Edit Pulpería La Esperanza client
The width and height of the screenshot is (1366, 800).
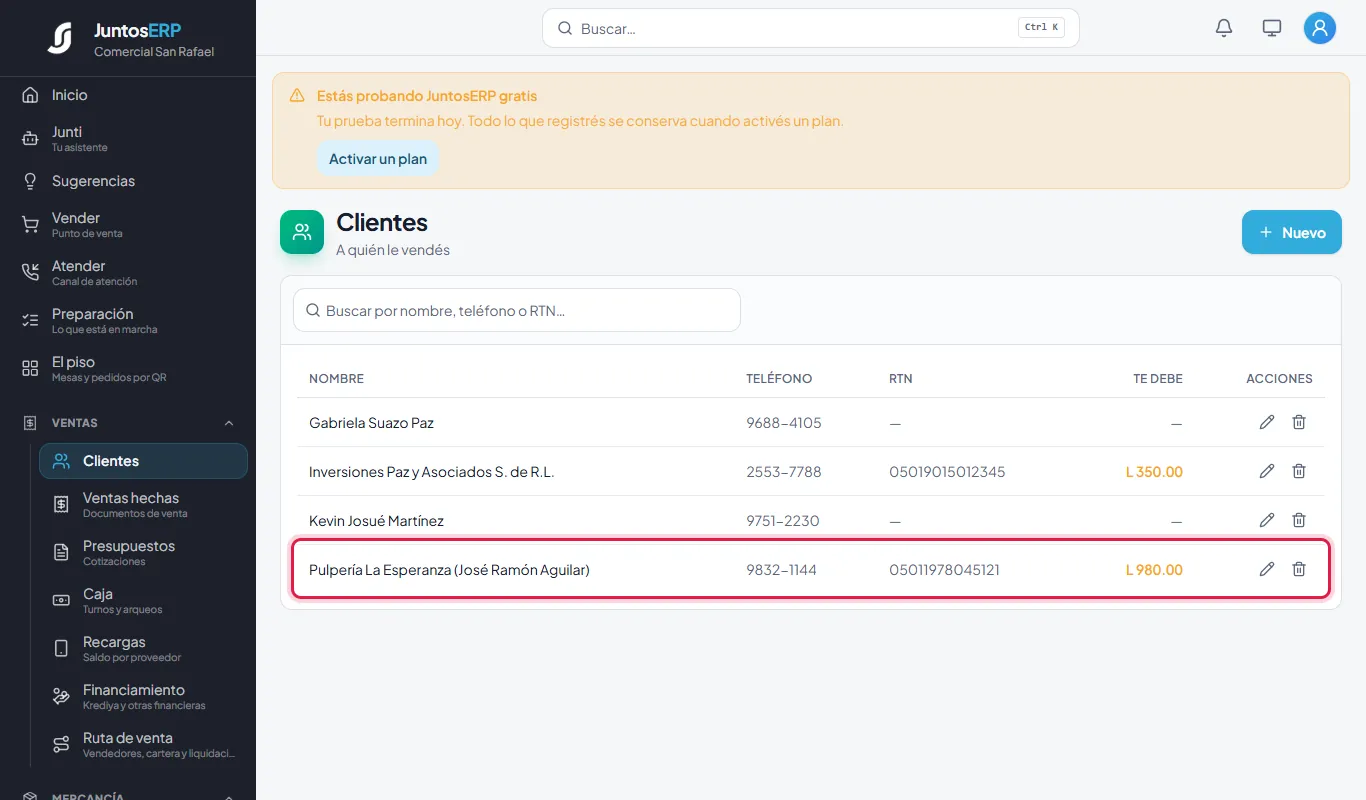tap(1267, 569)
